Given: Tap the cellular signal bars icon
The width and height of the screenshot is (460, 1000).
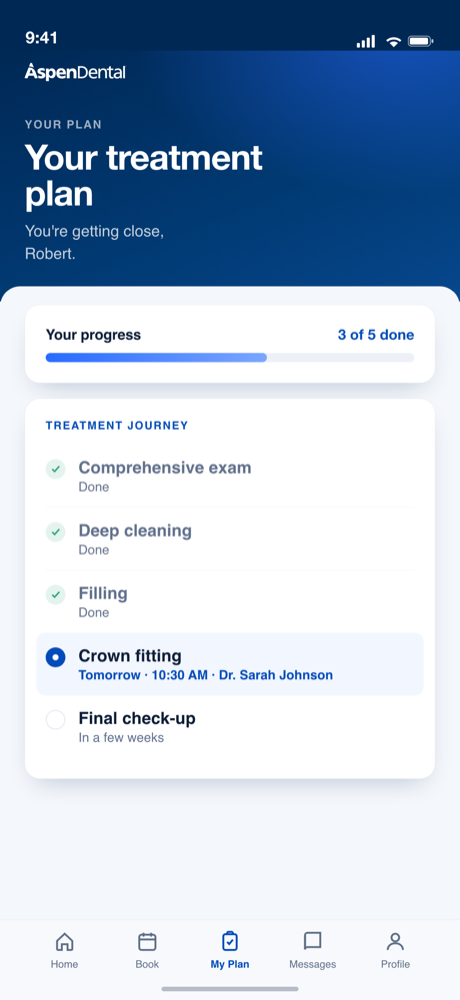Looking at the screenshot, I should [366, 42].
